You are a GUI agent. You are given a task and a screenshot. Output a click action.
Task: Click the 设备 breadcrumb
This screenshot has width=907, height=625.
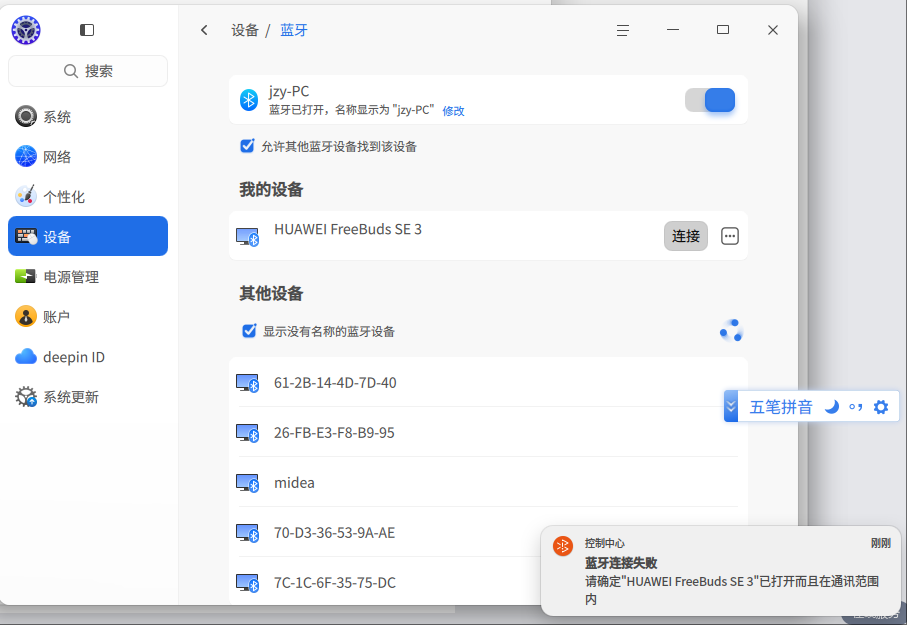click(245, 30)
